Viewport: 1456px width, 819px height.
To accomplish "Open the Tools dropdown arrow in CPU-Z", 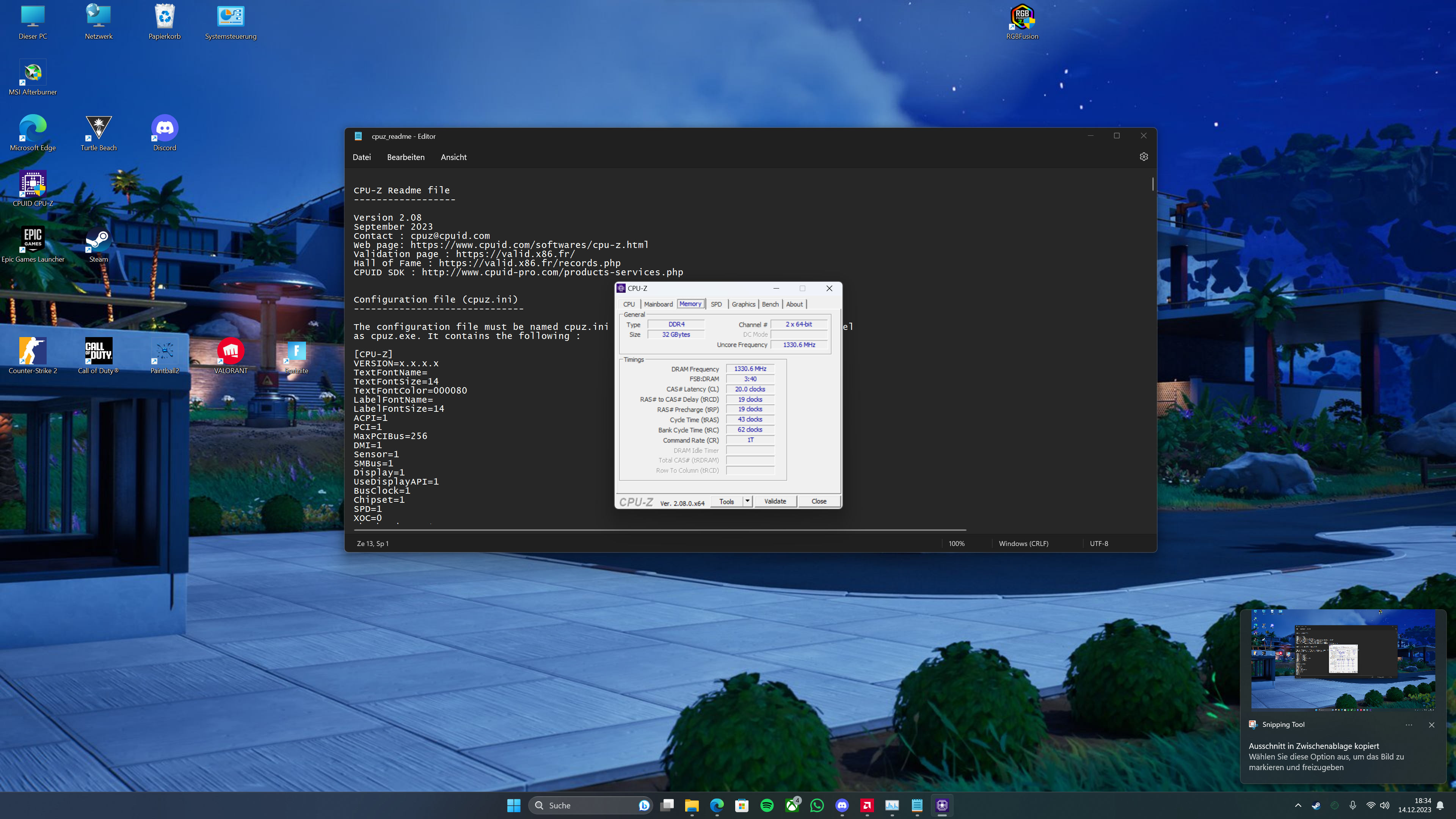I will tap(747, 501).
